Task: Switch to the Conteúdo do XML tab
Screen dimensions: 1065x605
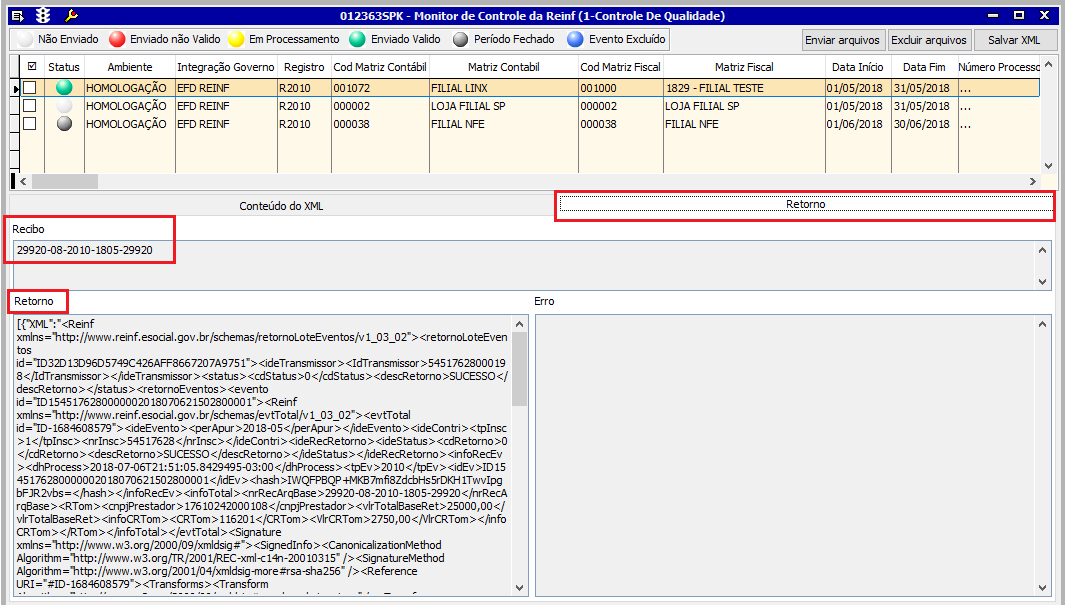Action: pyautogui.click(x=281, y=206)
